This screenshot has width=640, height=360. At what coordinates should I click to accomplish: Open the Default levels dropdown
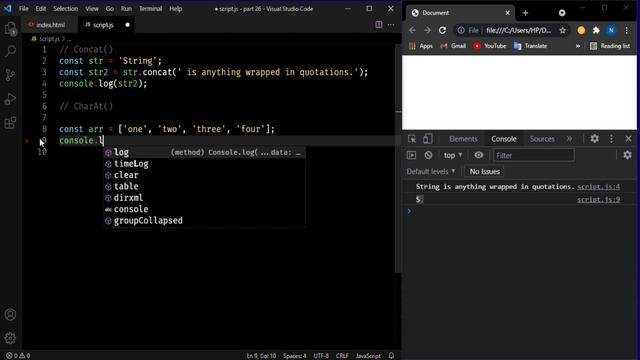(431, 171)
